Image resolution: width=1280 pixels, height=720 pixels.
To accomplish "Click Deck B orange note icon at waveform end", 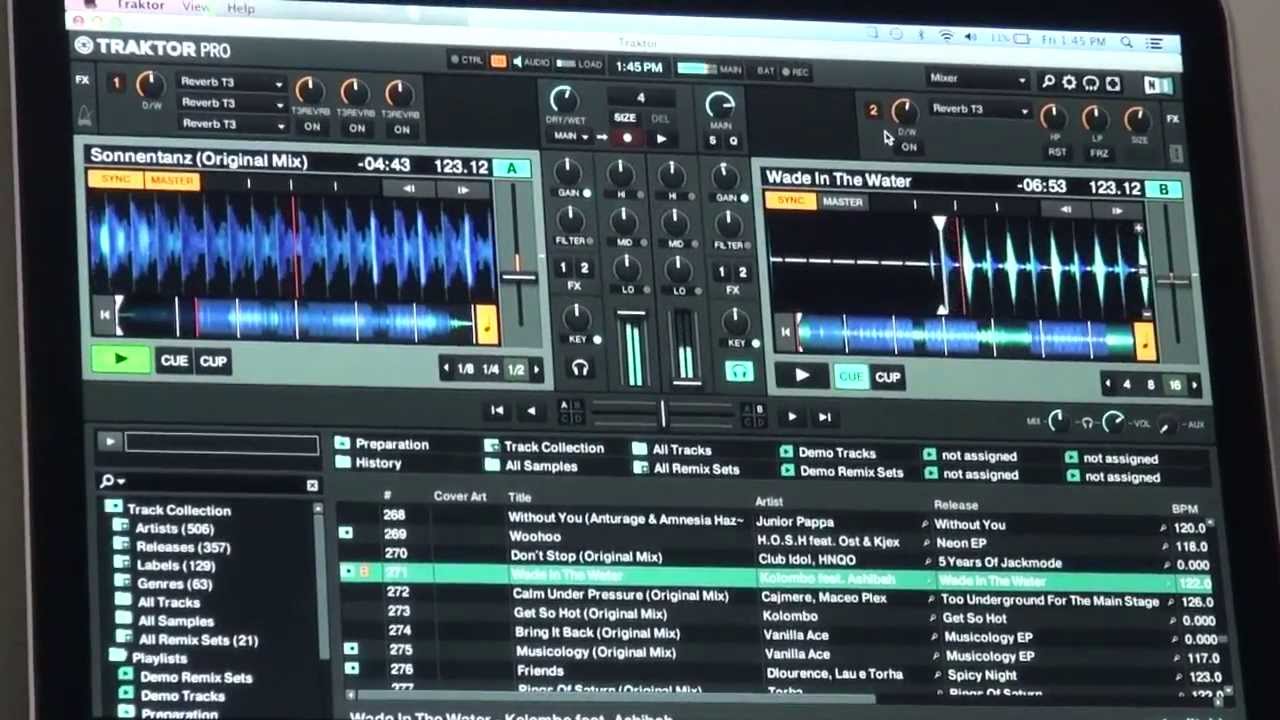I will point(1145,342).
